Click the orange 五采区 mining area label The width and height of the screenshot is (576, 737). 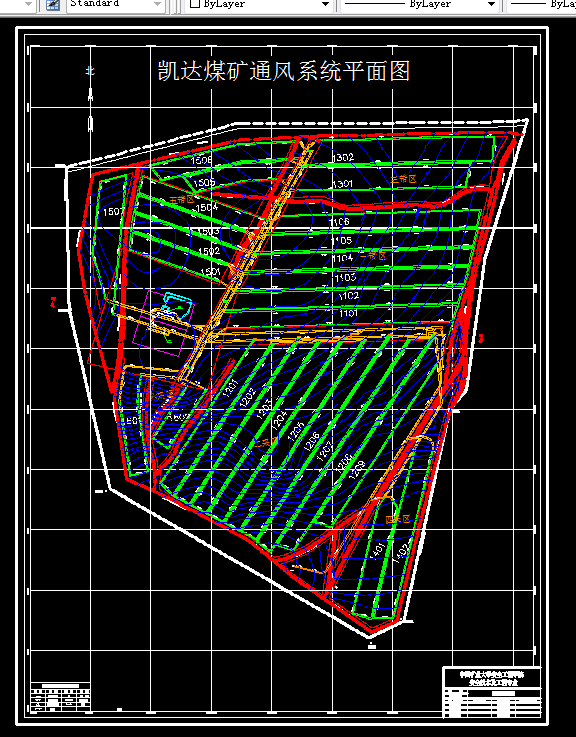tap(182, 199)
